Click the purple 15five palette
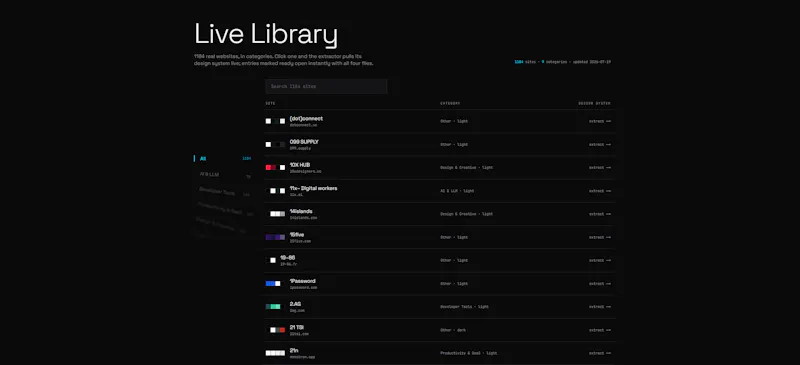 [275, 237]
